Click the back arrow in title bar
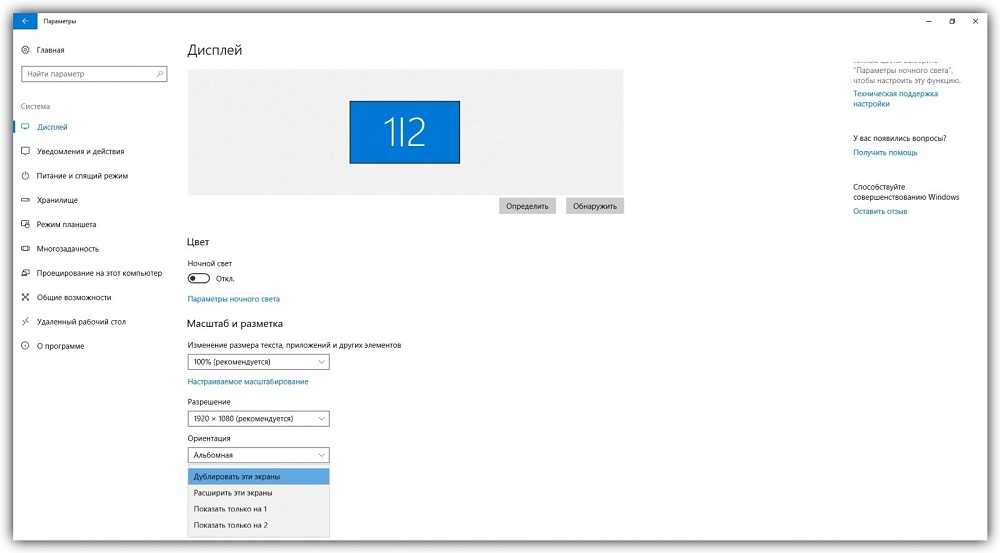This screenshot has height=553, width=1000. [25, 21]
